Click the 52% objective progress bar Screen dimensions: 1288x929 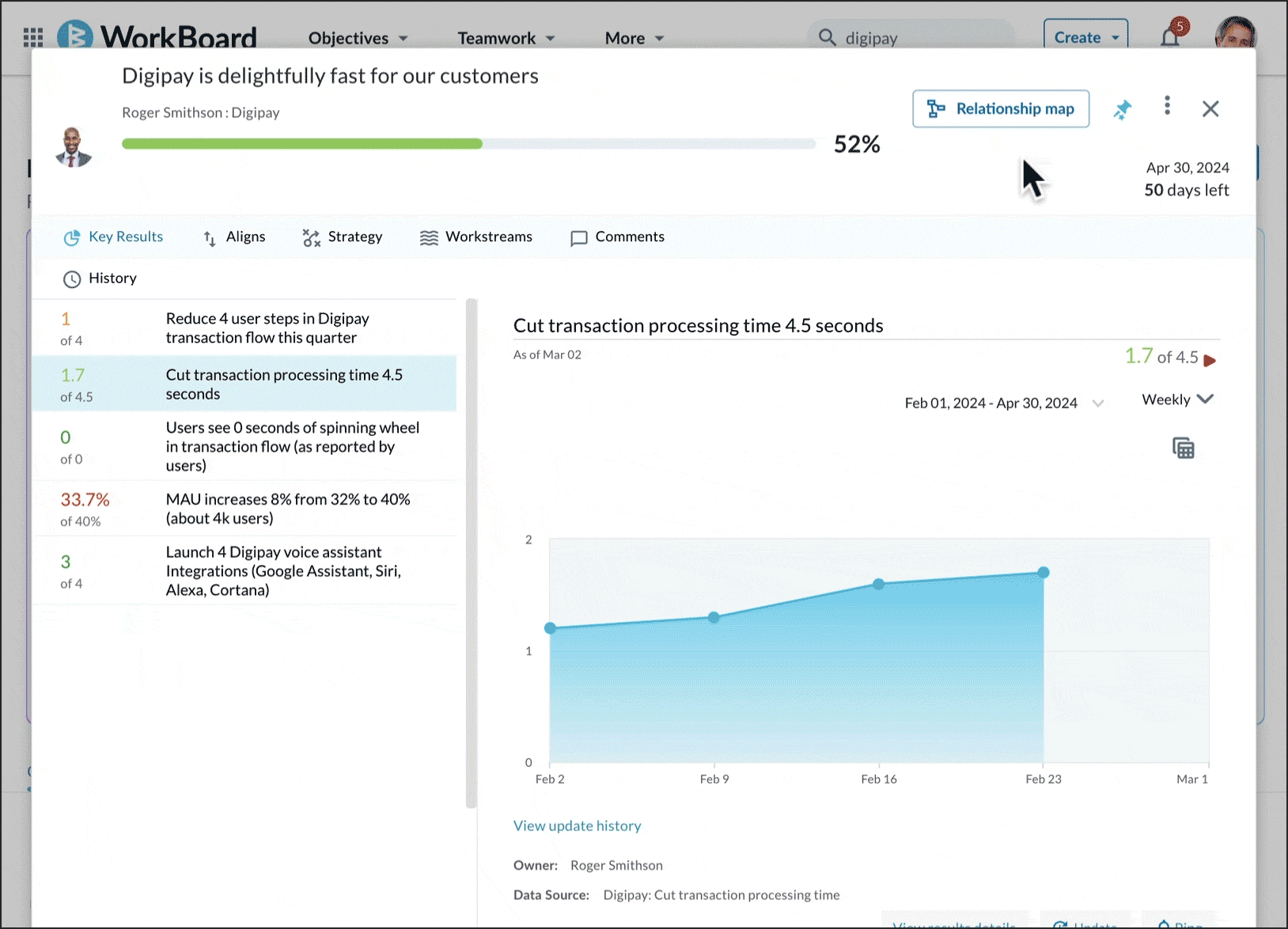(468, 144)
